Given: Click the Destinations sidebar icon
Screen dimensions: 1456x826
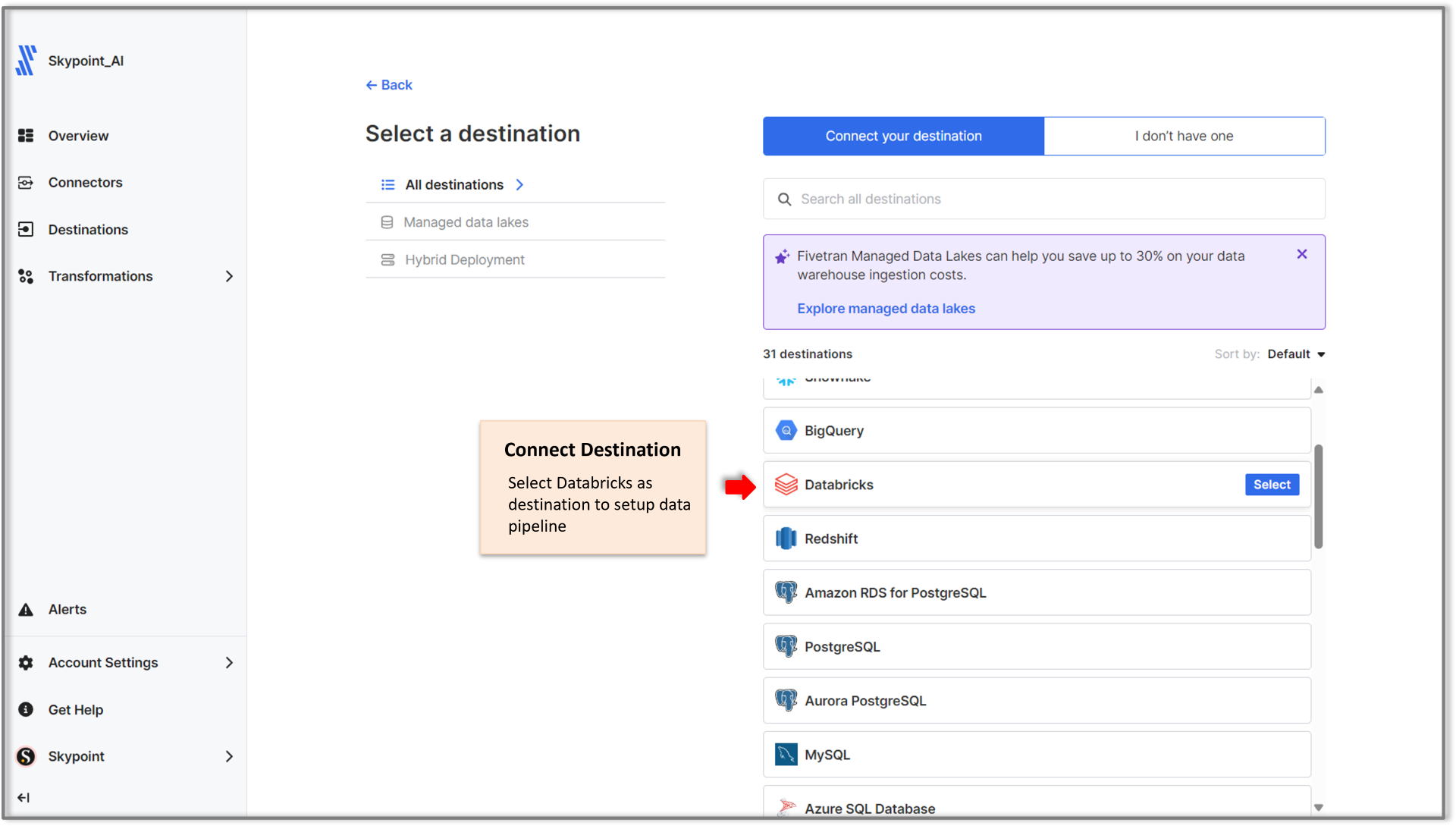Looking at the screenshot, I should (x=26, y=230).
